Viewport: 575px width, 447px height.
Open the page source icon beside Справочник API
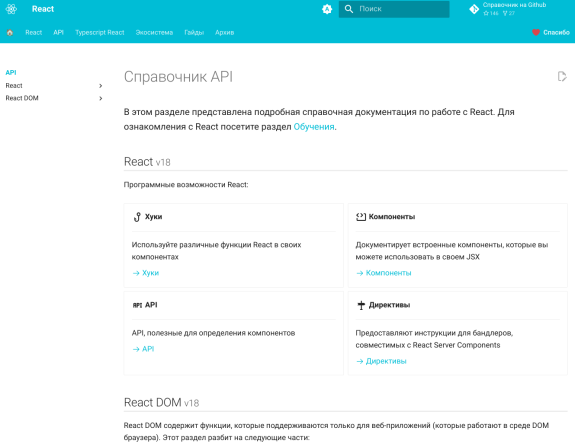click(562, 77)
